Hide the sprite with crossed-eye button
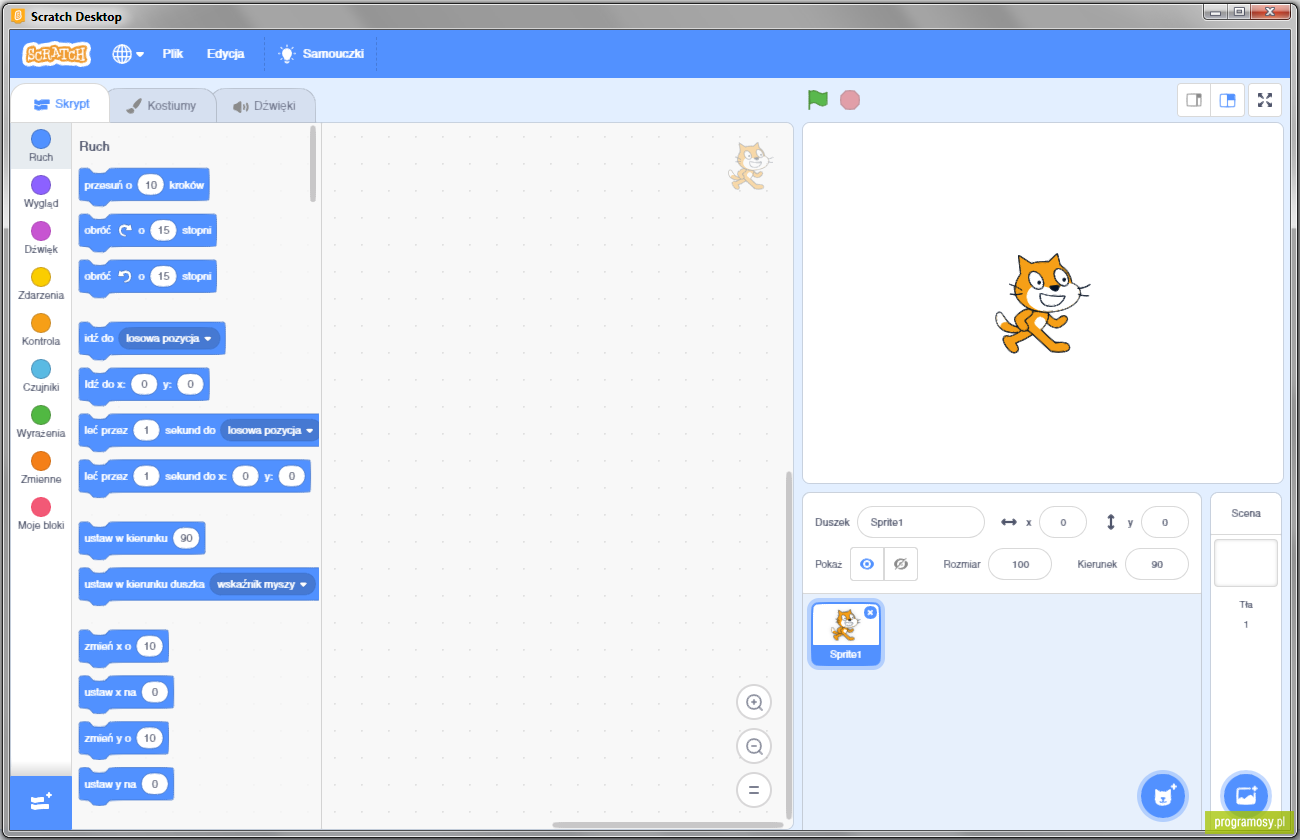 pyautogui.click(x=901, y=564)
